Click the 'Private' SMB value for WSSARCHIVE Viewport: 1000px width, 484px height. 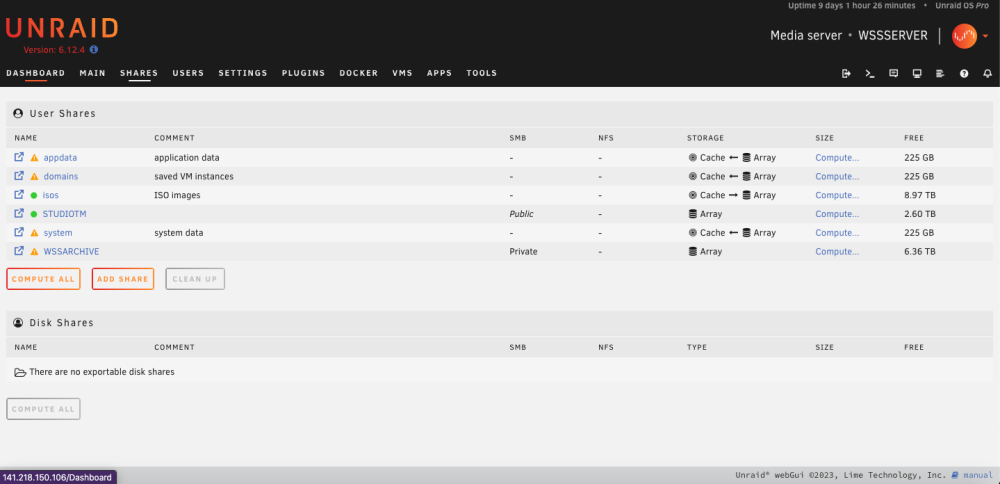click(524, 252)
